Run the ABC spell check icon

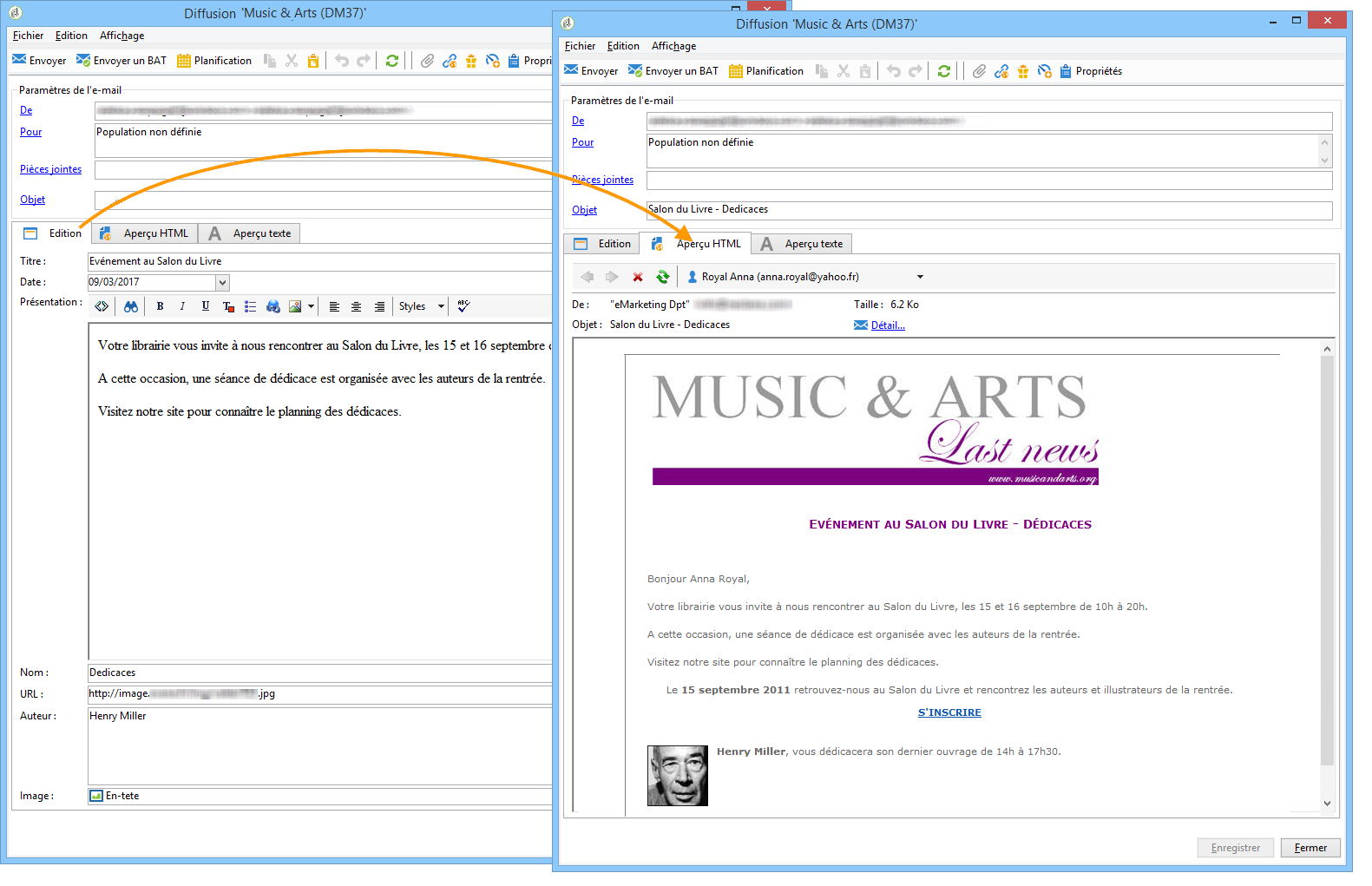pyautogui.click(x=463, y=306)
